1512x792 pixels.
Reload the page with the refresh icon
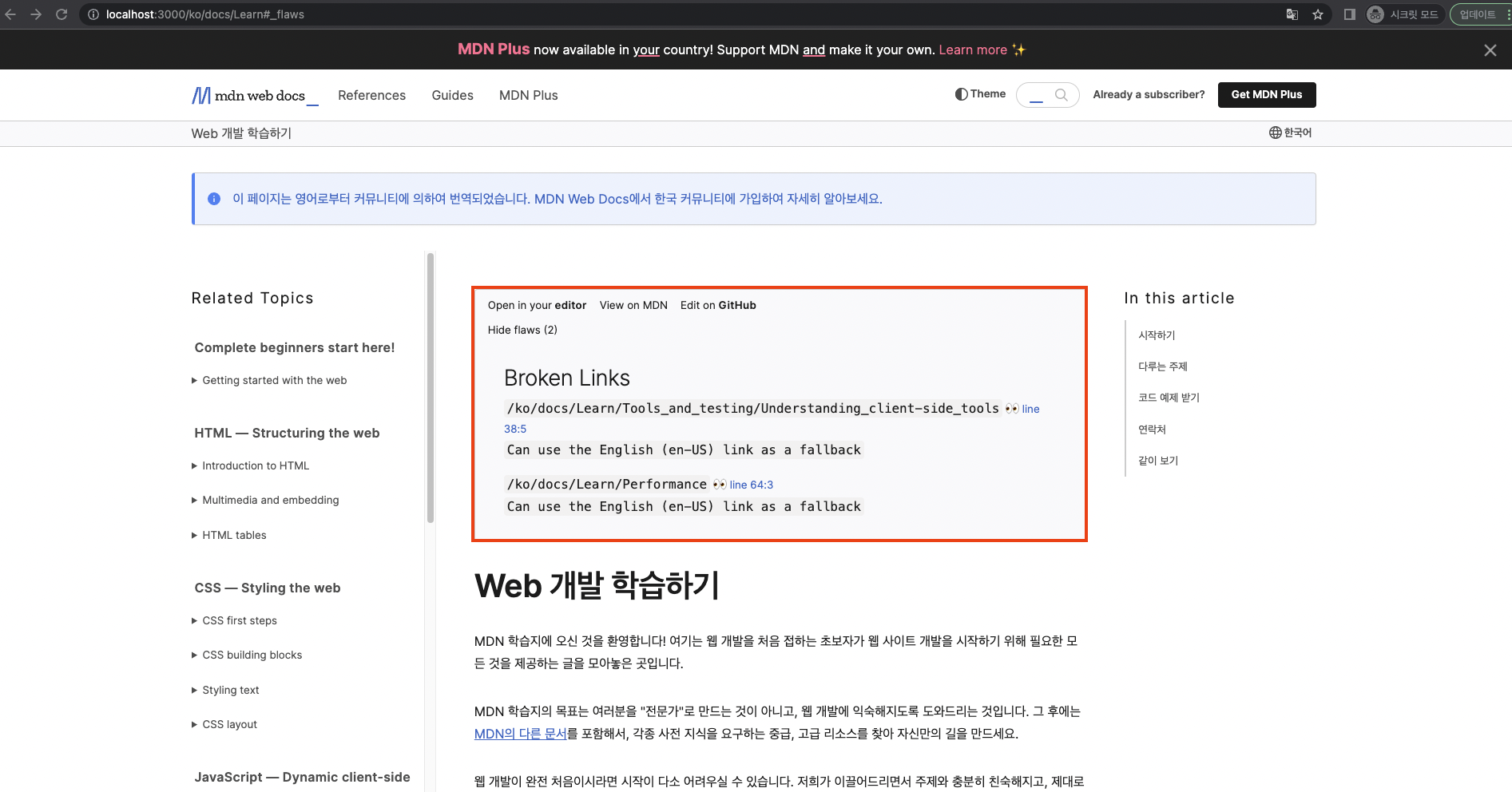62,14
